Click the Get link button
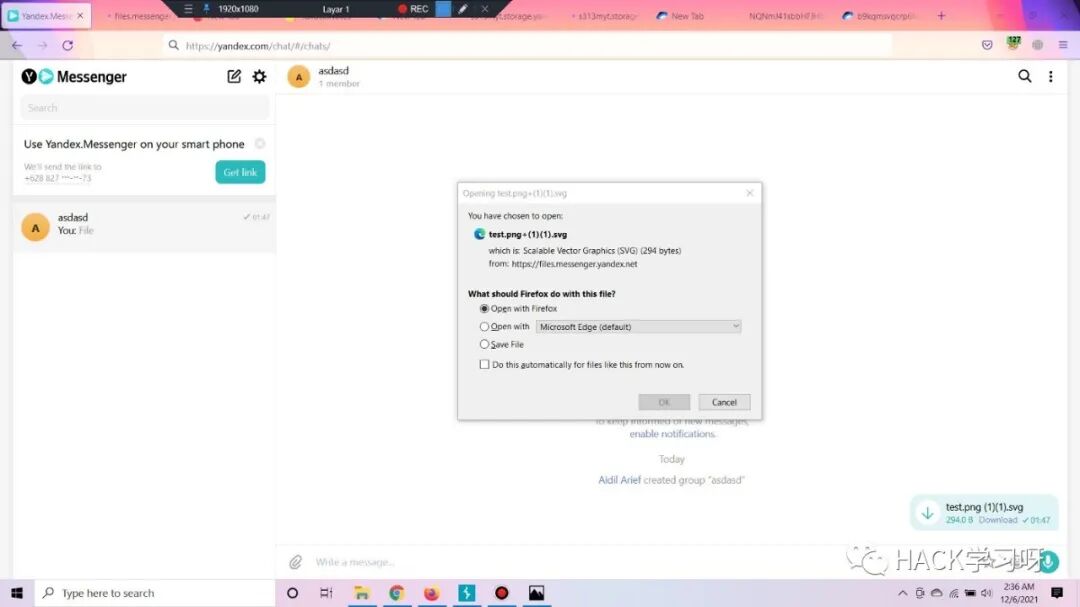This screenshot has width=1080, height=607. (x=240, y=172)
